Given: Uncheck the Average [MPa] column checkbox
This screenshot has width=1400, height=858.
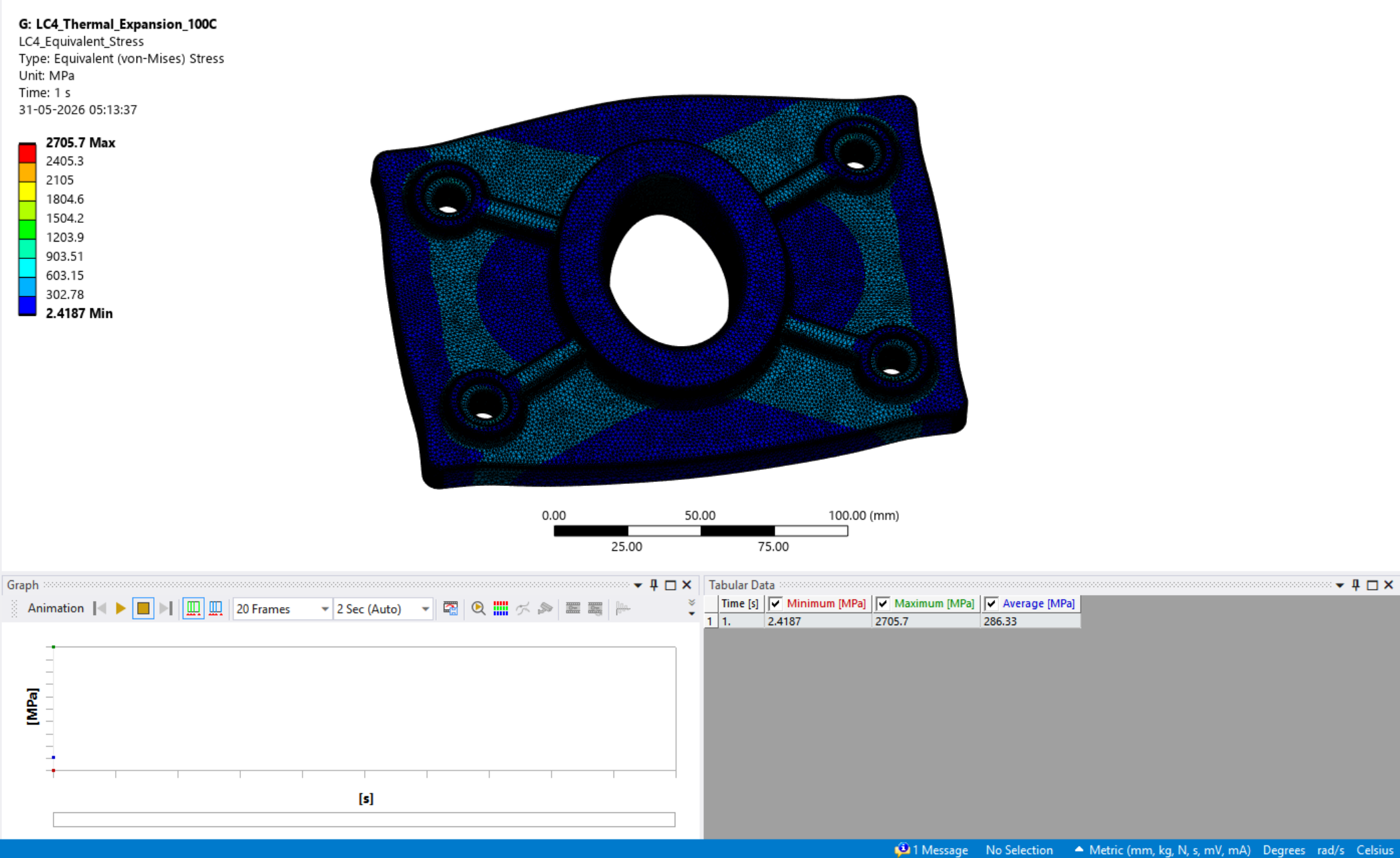Looking at the screenshot, I should tap(992, 604).
